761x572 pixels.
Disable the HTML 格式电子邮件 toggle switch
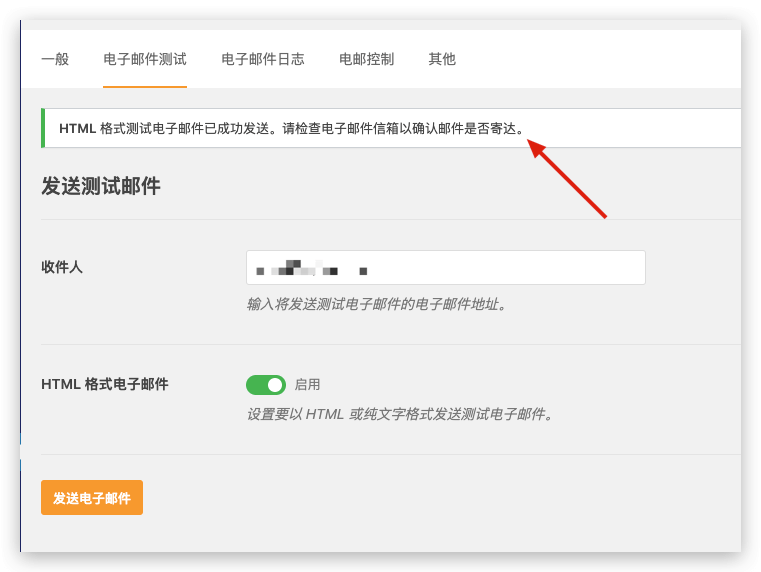click(266, 385)
